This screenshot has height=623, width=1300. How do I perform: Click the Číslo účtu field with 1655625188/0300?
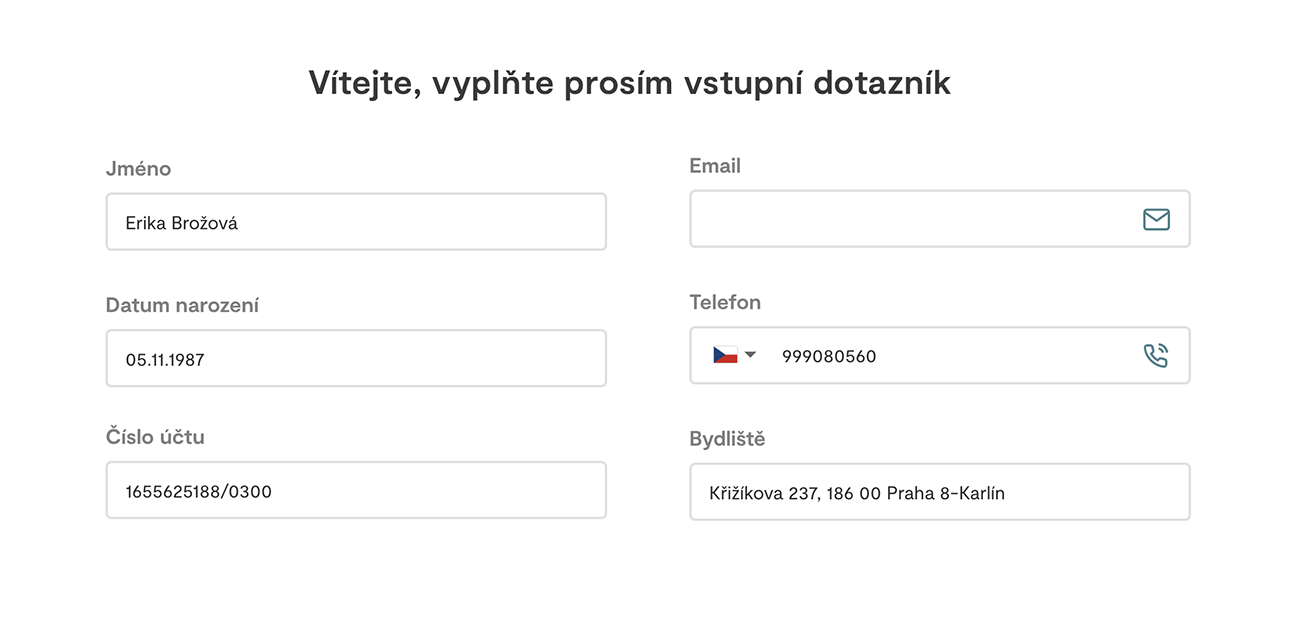point(356,490)
